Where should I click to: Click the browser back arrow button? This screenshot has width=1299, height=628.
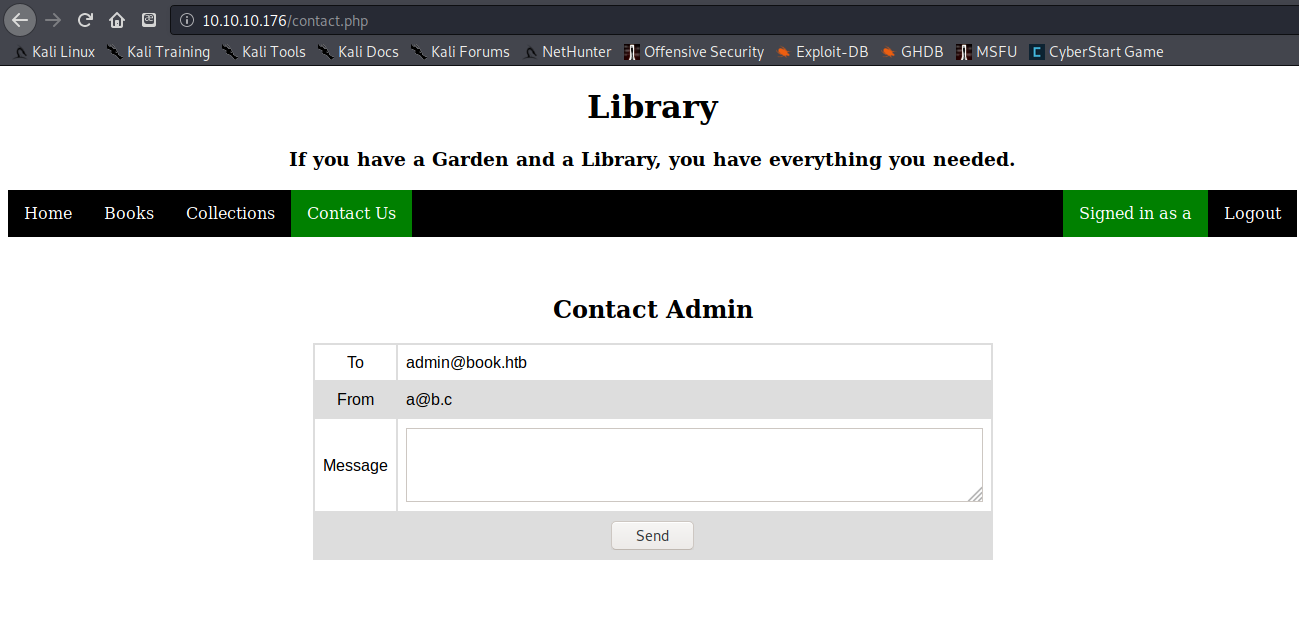[x=20, y=20]
